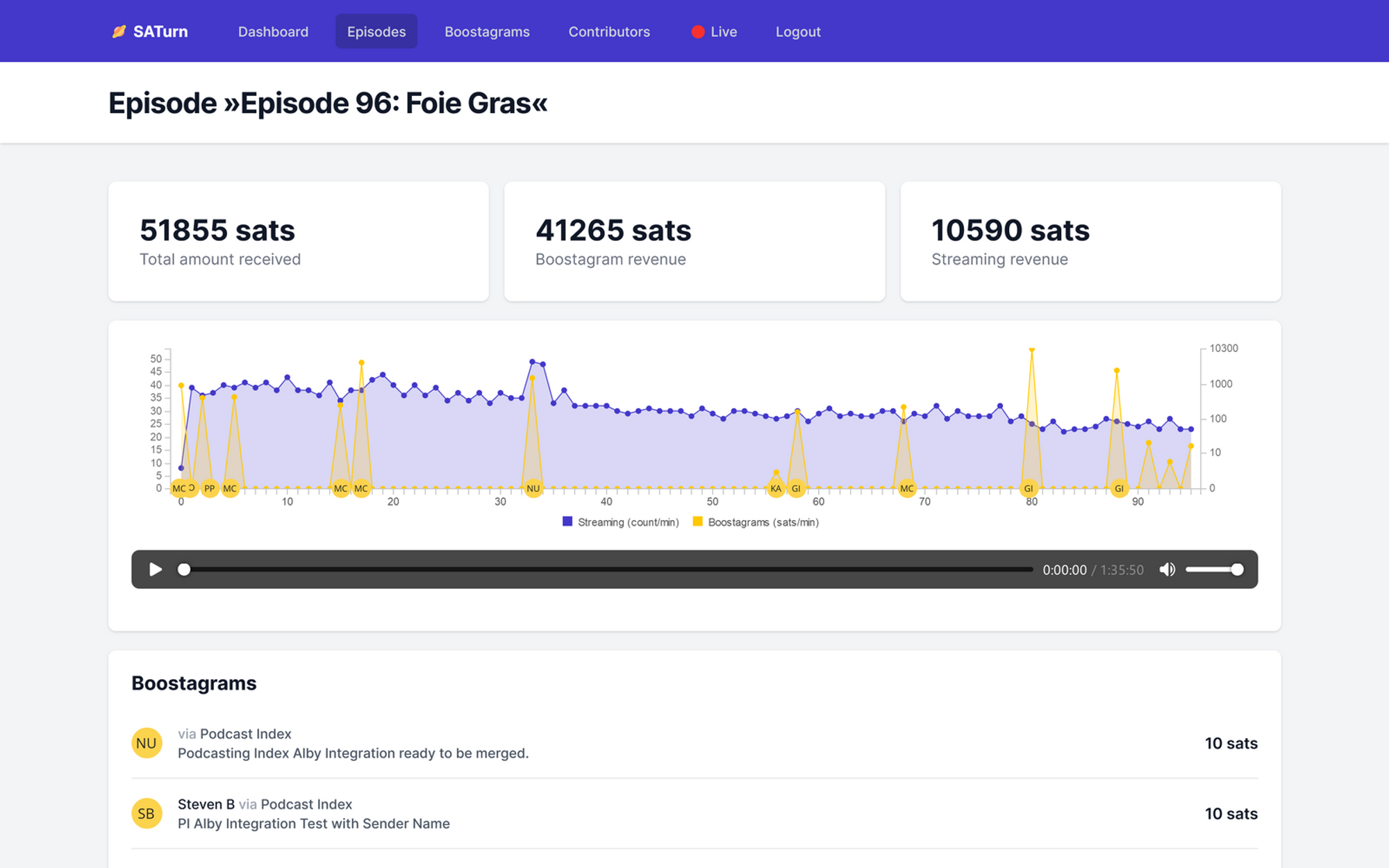Click the NU marker on the chart
The height and width of the screenshot is (868, 1389).
click(533, 488)
